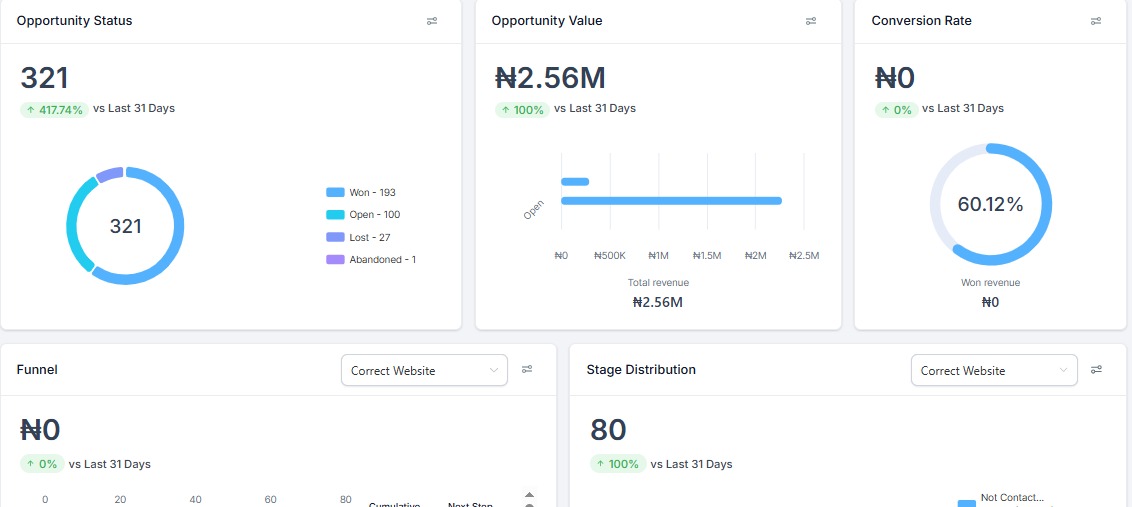The image size is (1132, 507).
Task: Click the ₦1.5M axis label
Action: (708, 256)
